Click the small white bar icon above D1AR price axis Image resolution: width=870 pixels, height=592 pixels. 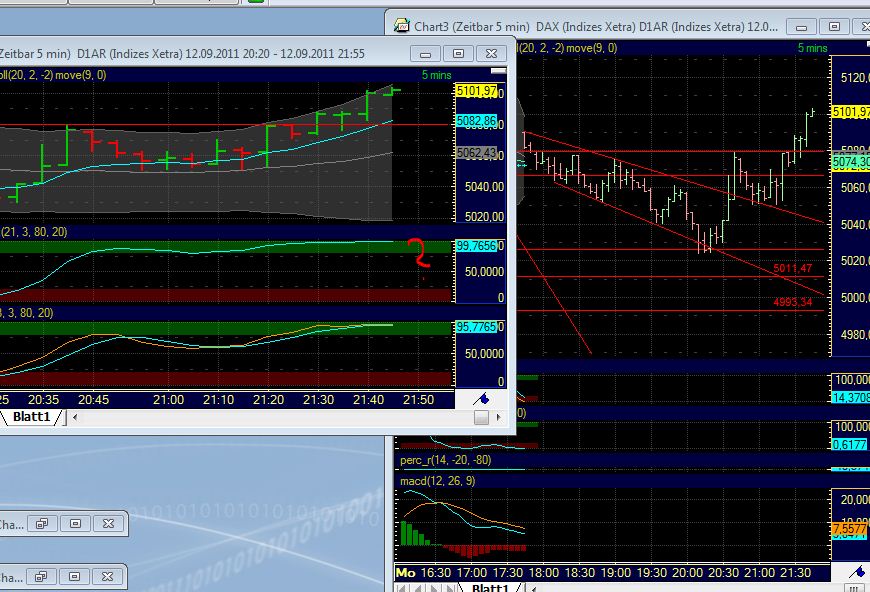[x=498, y=70]
